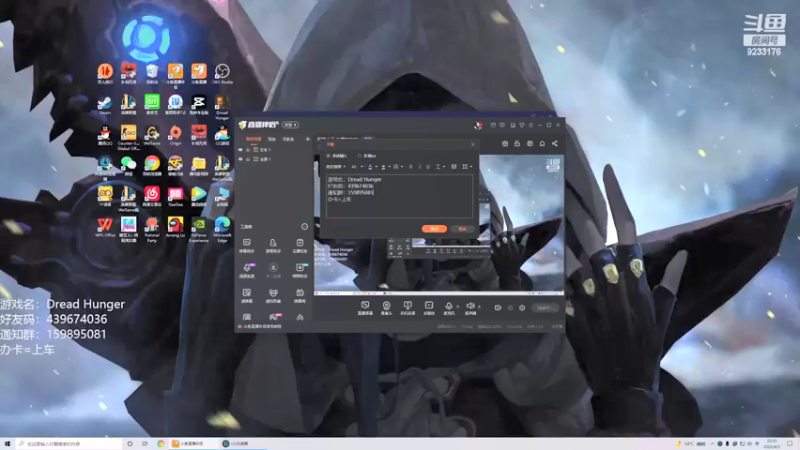The width and height of the screenshot is (800, 450).
Task: Open the last grid dropdown in text toolbar
Action: tap(467, 166)
